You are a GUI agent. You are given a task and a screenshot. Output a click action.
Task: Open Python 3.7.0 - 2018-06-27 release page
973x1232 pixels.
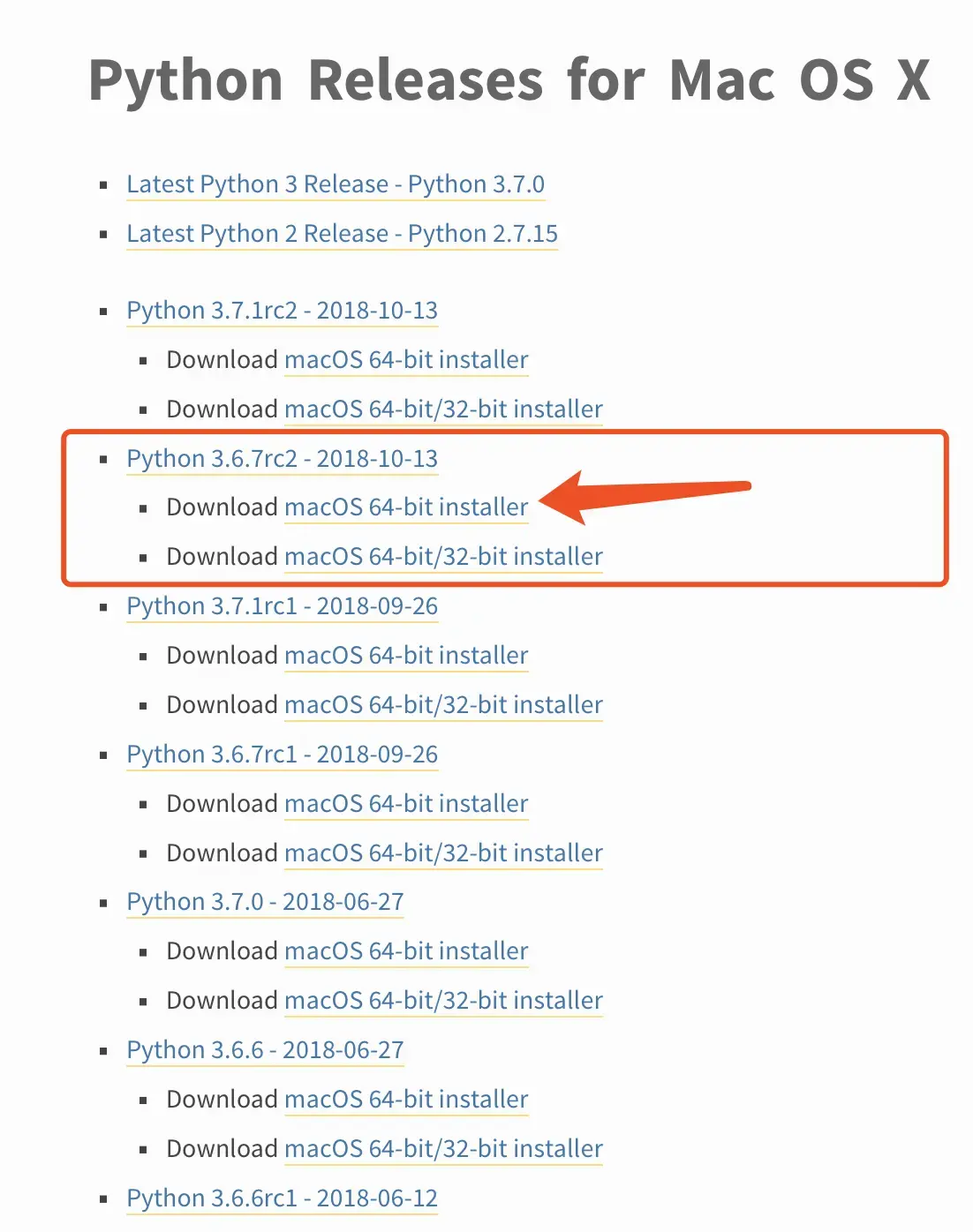click(x=265, y=902)
